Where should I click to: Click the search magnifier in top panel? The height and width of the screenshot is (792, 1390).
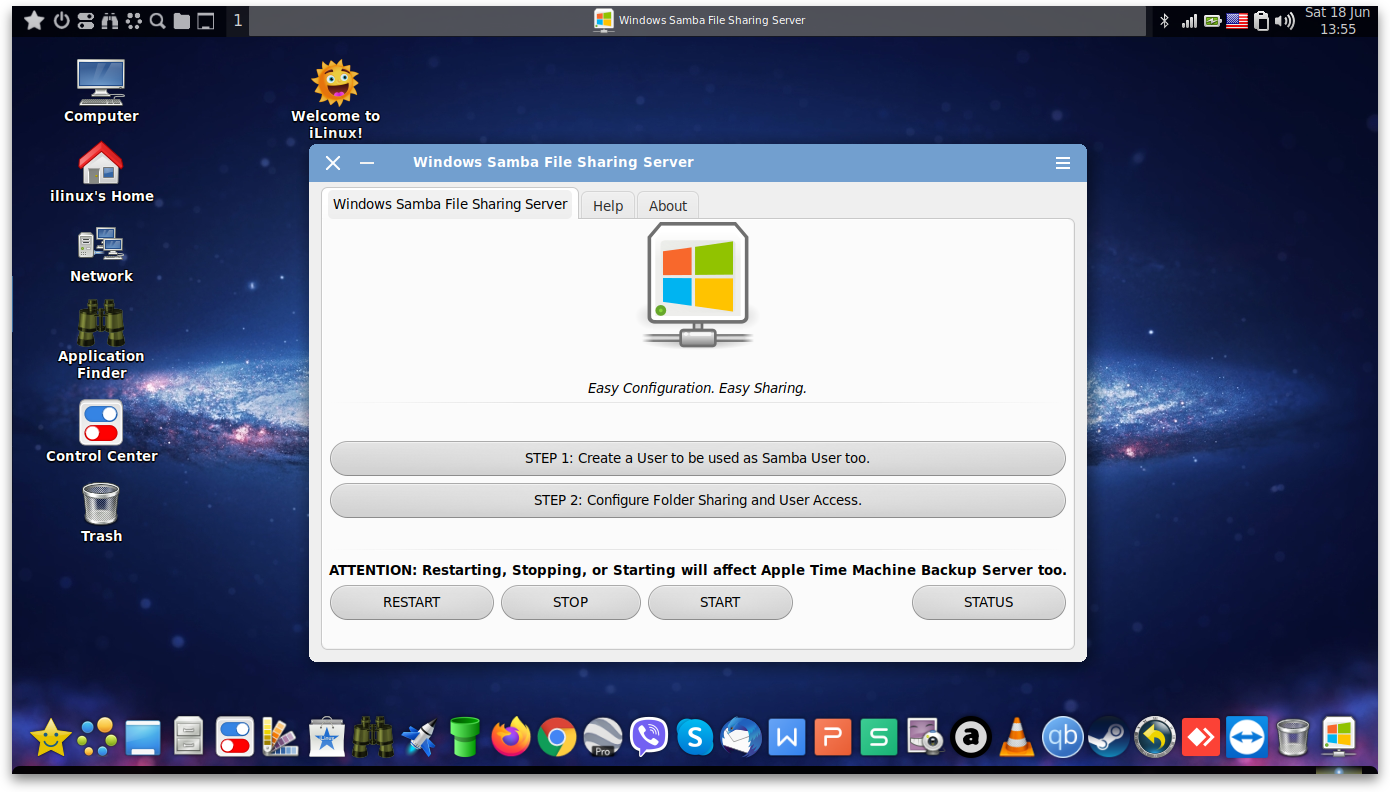pos(157,20)
